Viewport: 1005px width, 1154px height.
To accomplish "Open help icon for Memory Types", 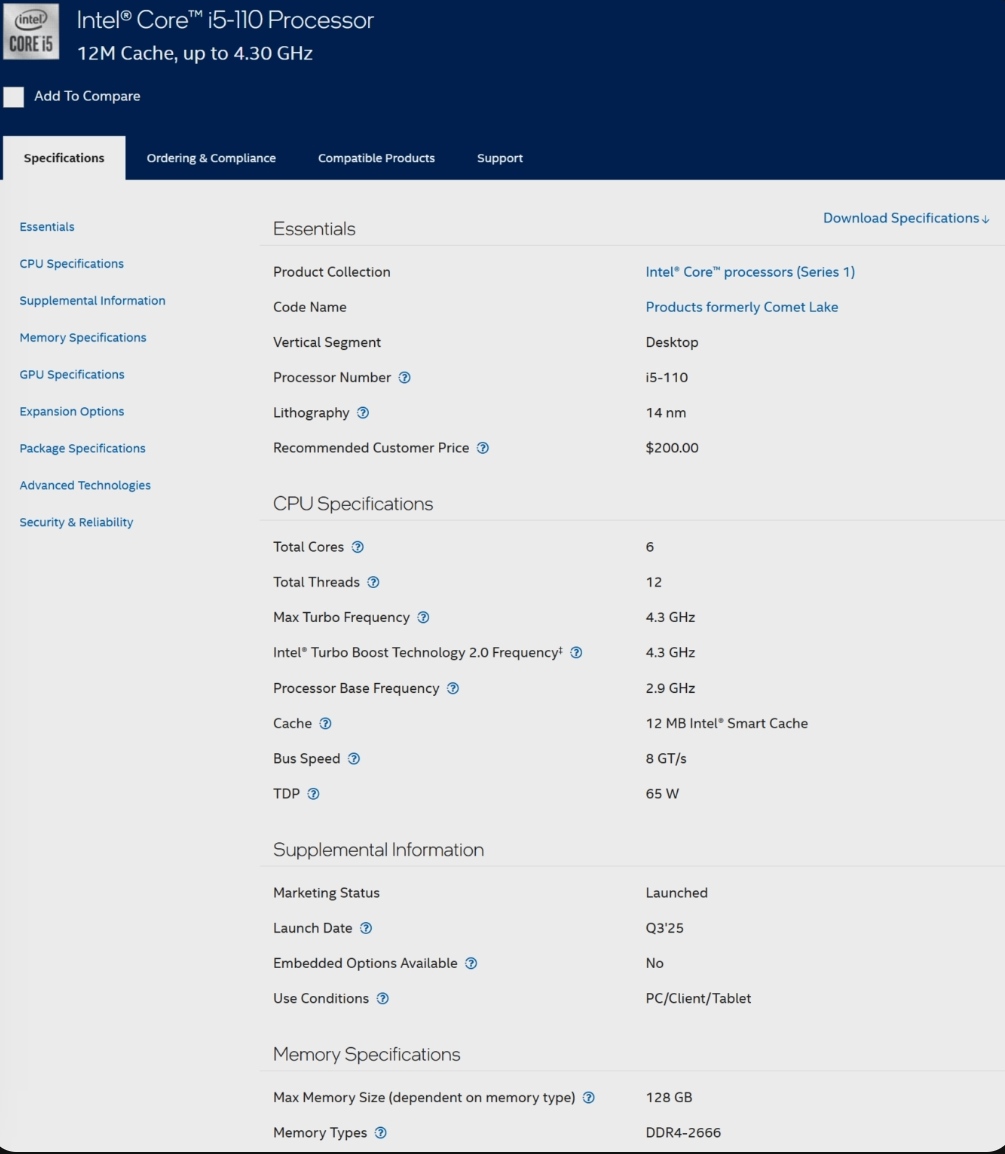I will [380, 1133].
